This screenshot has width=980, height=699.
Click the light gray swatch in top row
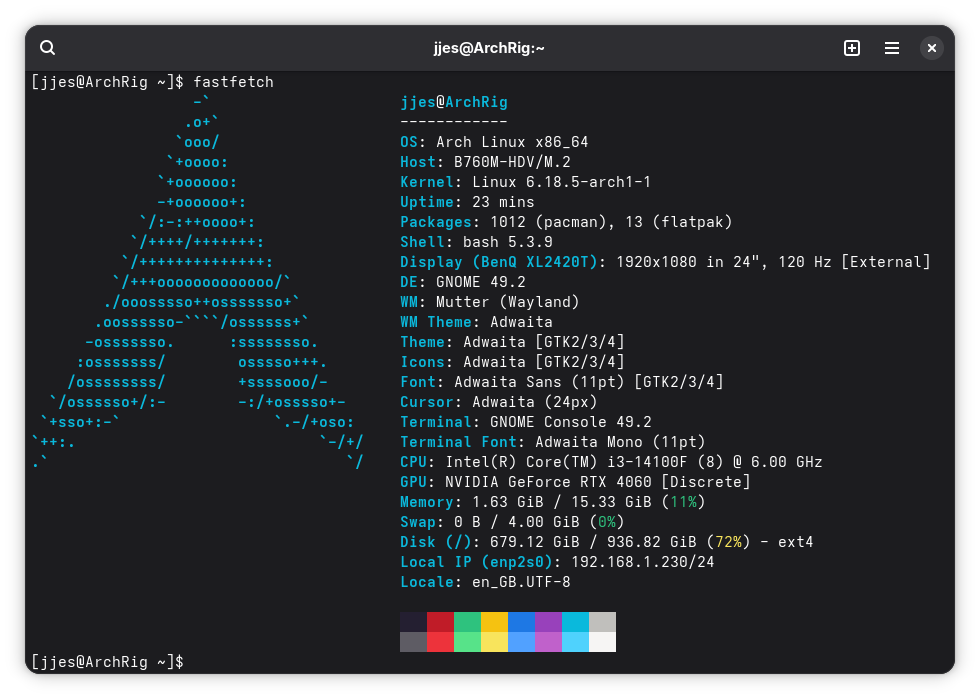[x=602, y=622]
